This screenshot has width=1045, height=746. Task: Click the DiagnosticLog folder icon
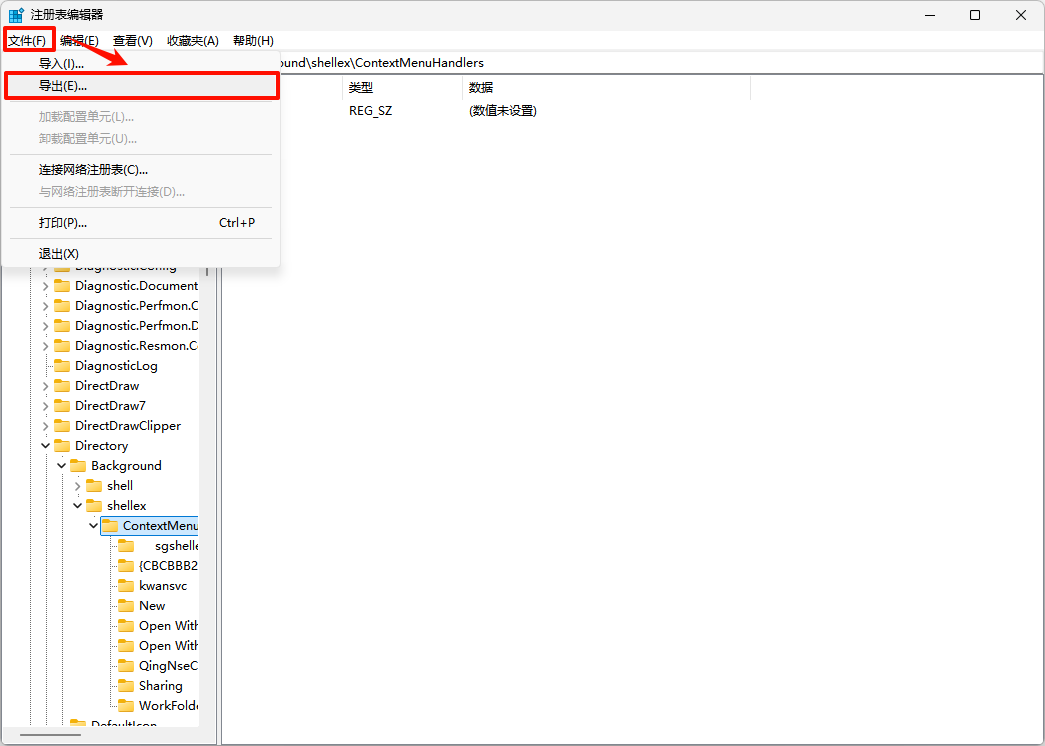pos(62,366)
